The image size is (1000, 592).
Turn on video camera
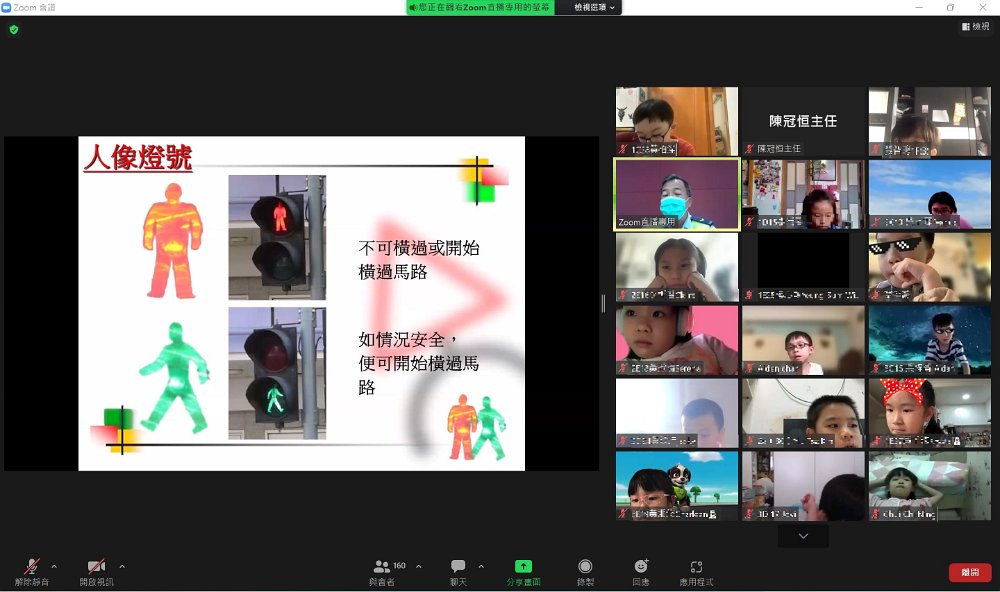[96, 569]
